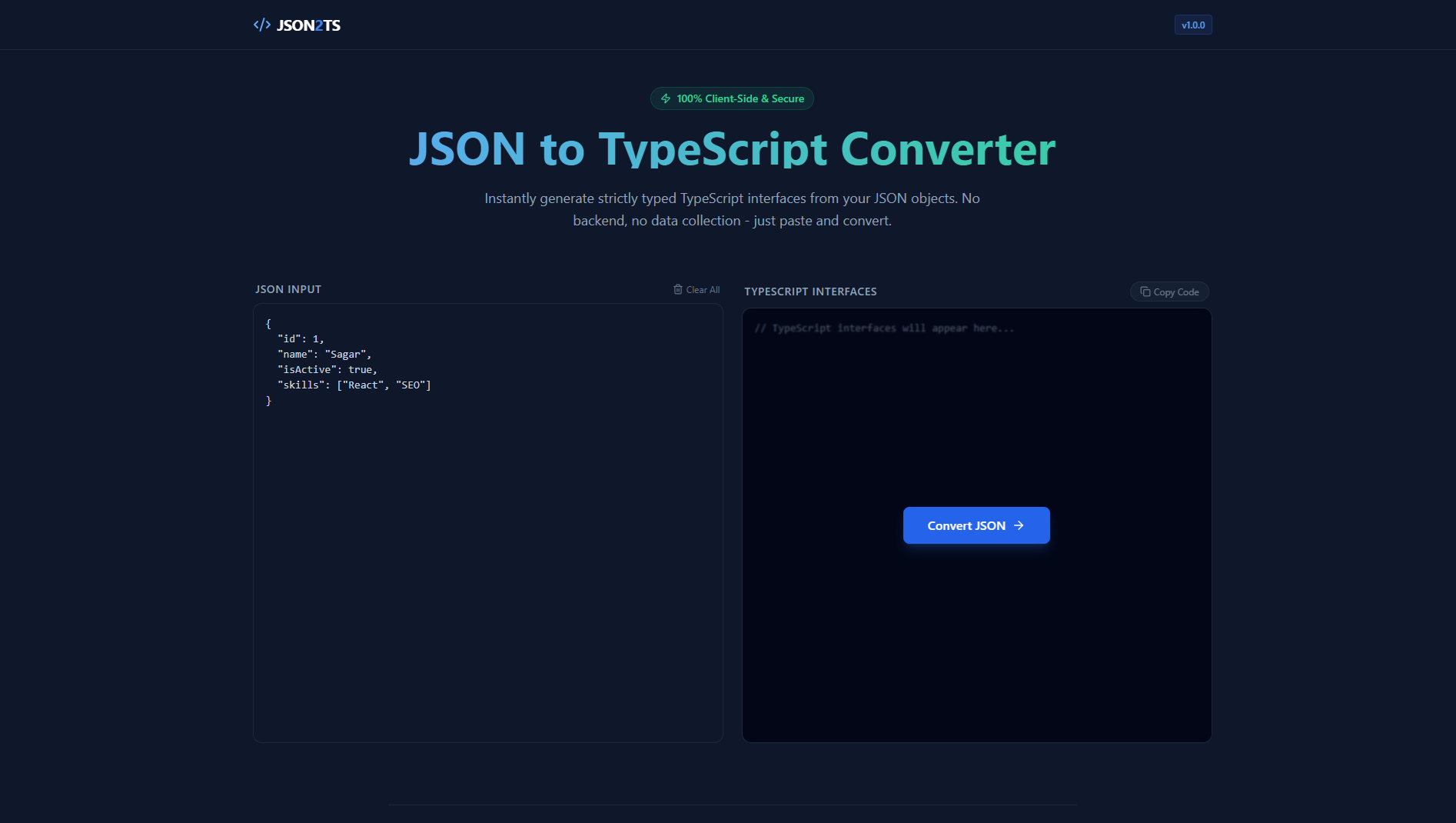Click the JSON INPUT panel label
The height and width of the screenshot is (823, 1456).
point(288,289)
